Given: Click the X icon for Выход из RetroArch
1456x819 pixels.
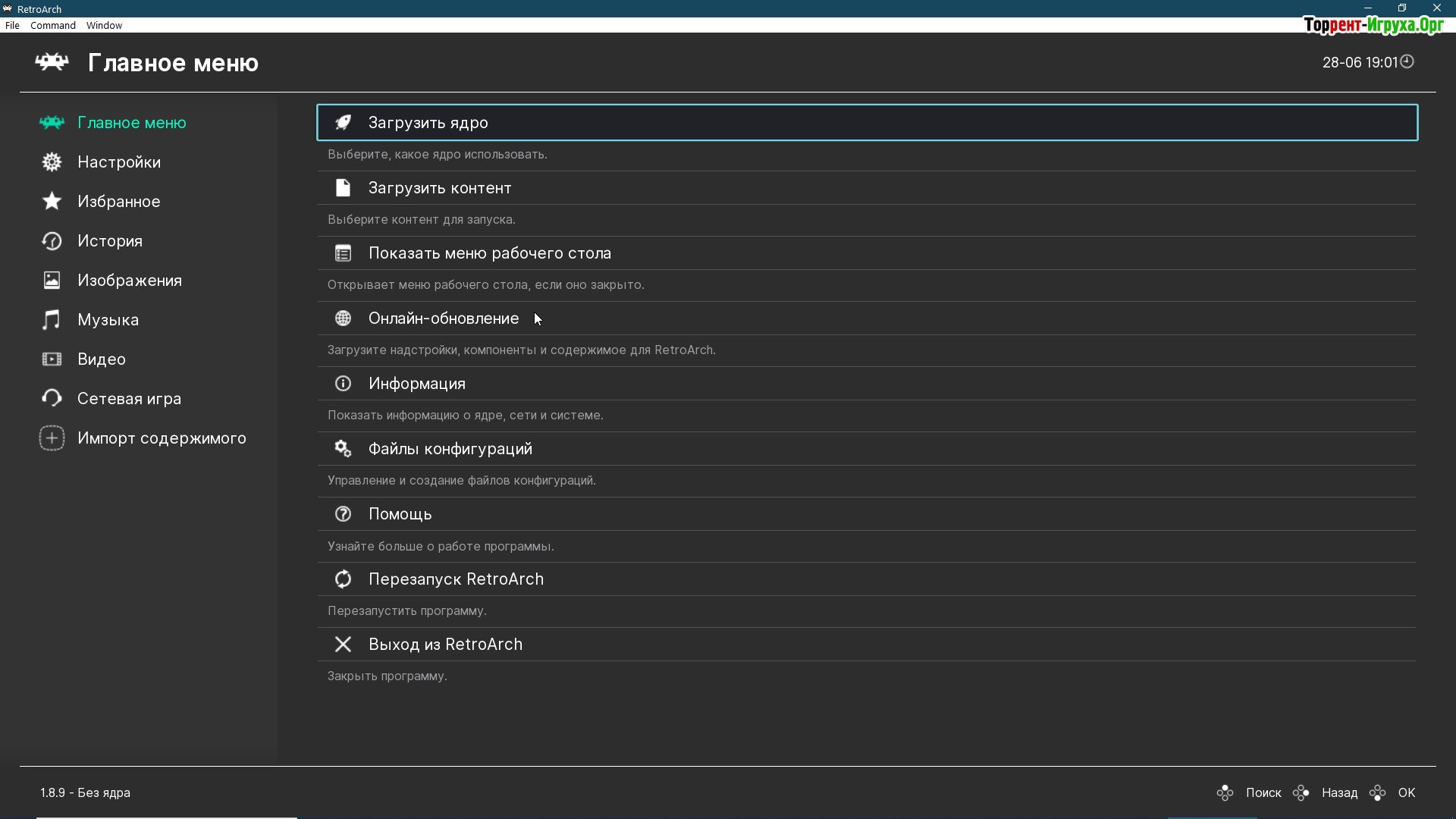Looking at the screenshot, I should 343,645.
